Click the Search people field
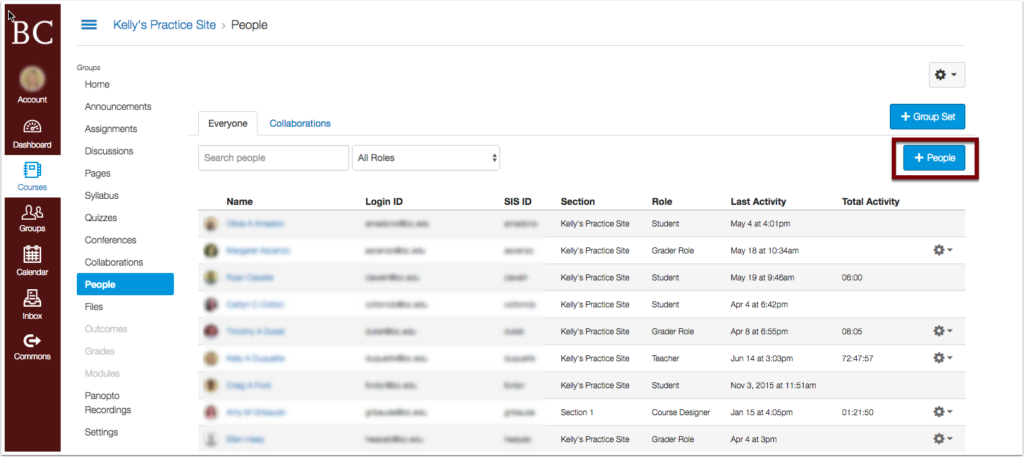This screenshot has width=1024, height=457. [273, 158]
